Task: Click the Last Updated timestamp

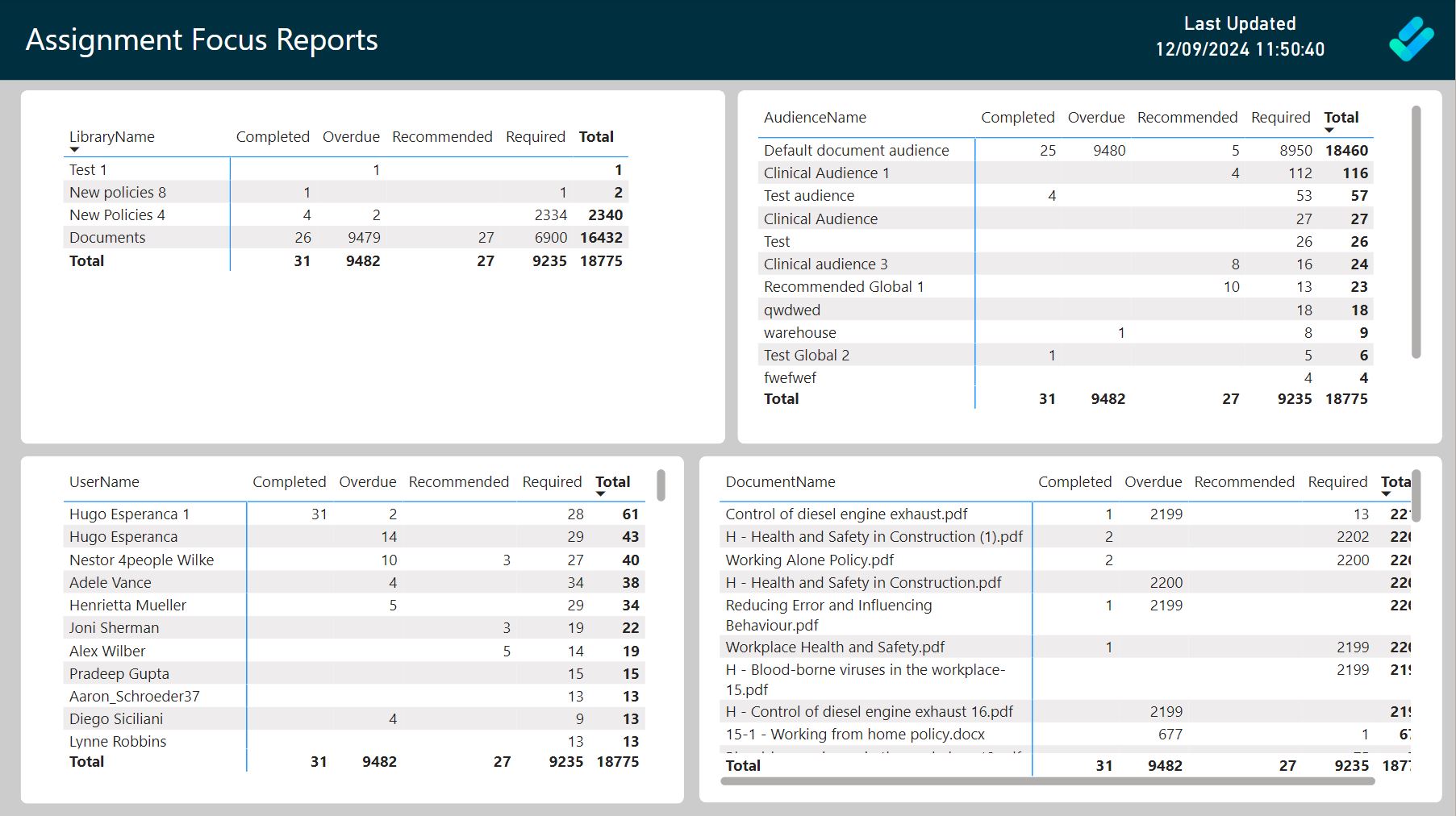Action: [1240, 49]
